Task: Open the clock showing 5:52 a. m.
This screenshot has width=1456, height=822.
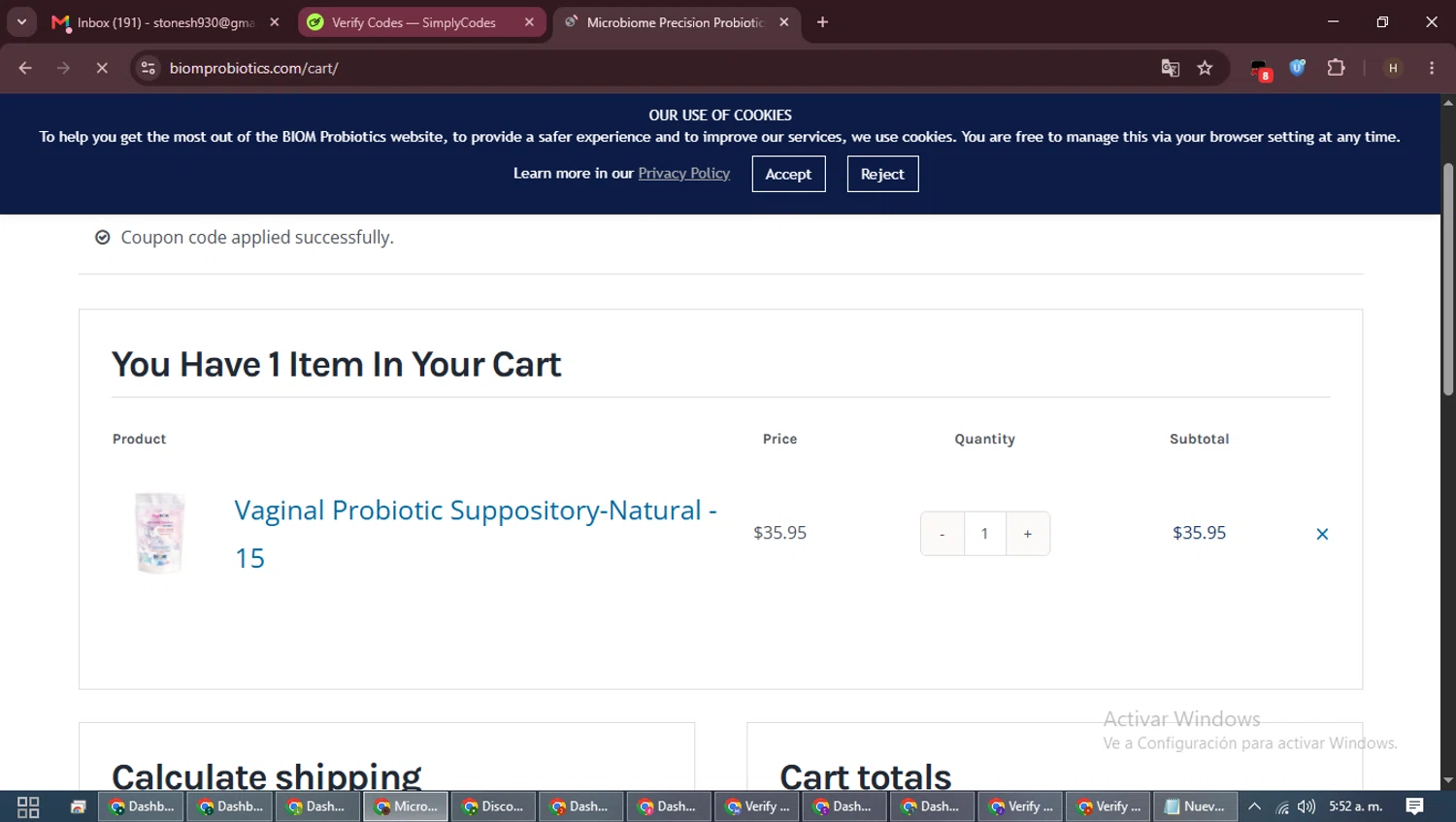Action: (1356, 806)
